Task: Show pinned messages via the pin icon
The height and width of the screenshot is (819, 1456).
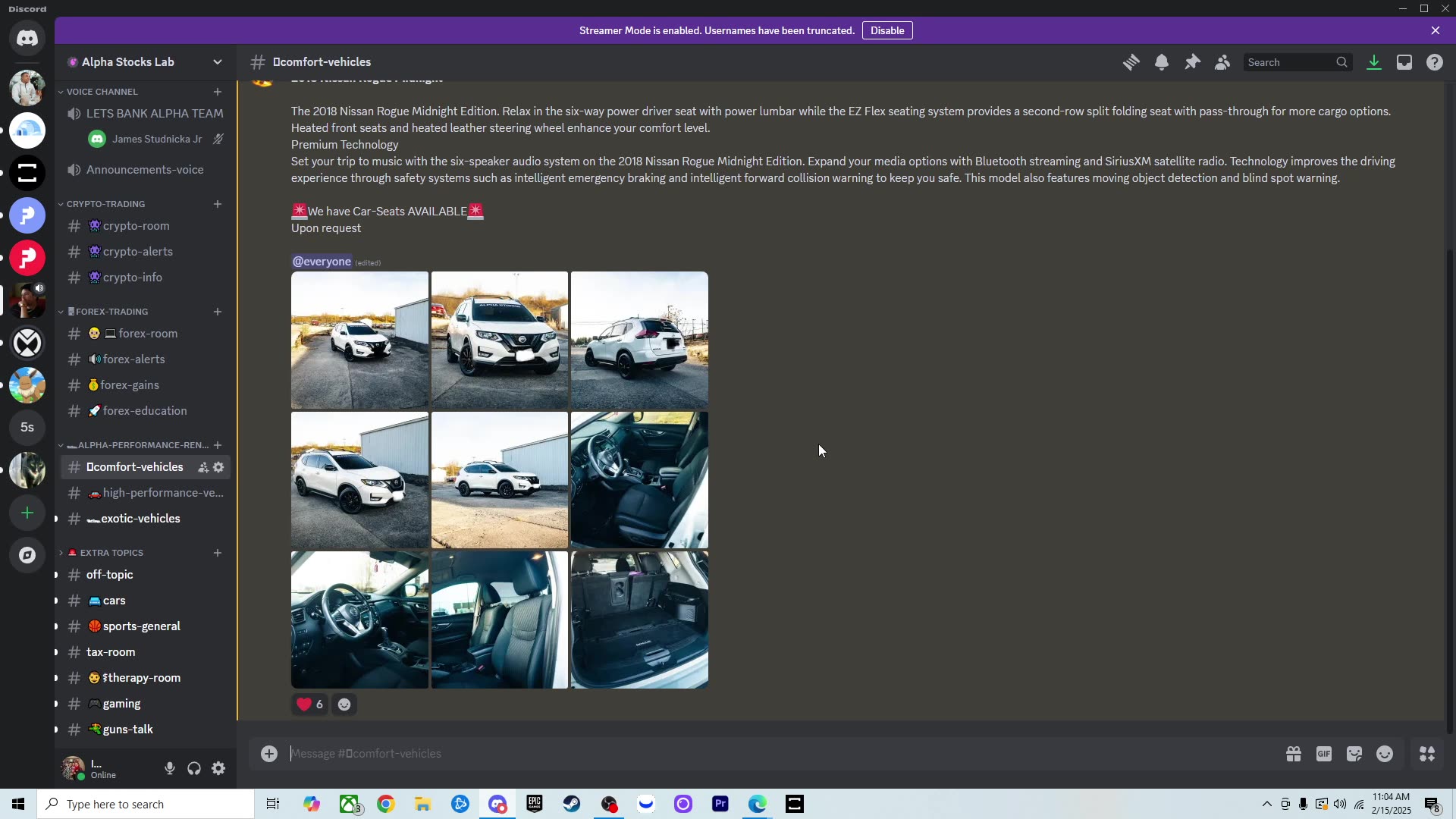Action: [x=1192, y=62]
